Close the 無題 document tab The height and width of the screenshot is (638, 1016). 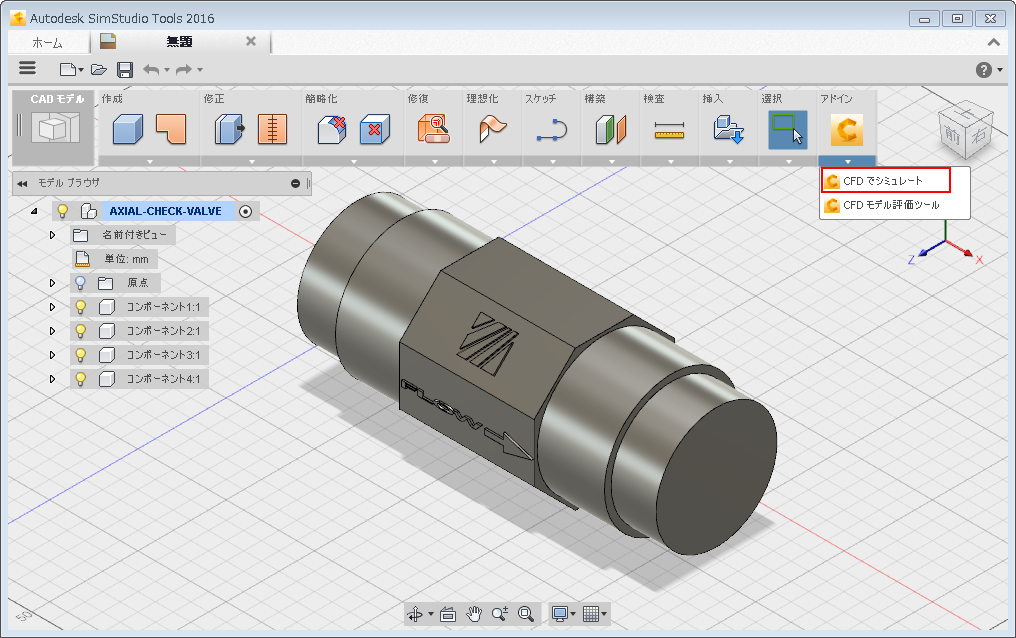pyautogui.click(x=251, y=41)
